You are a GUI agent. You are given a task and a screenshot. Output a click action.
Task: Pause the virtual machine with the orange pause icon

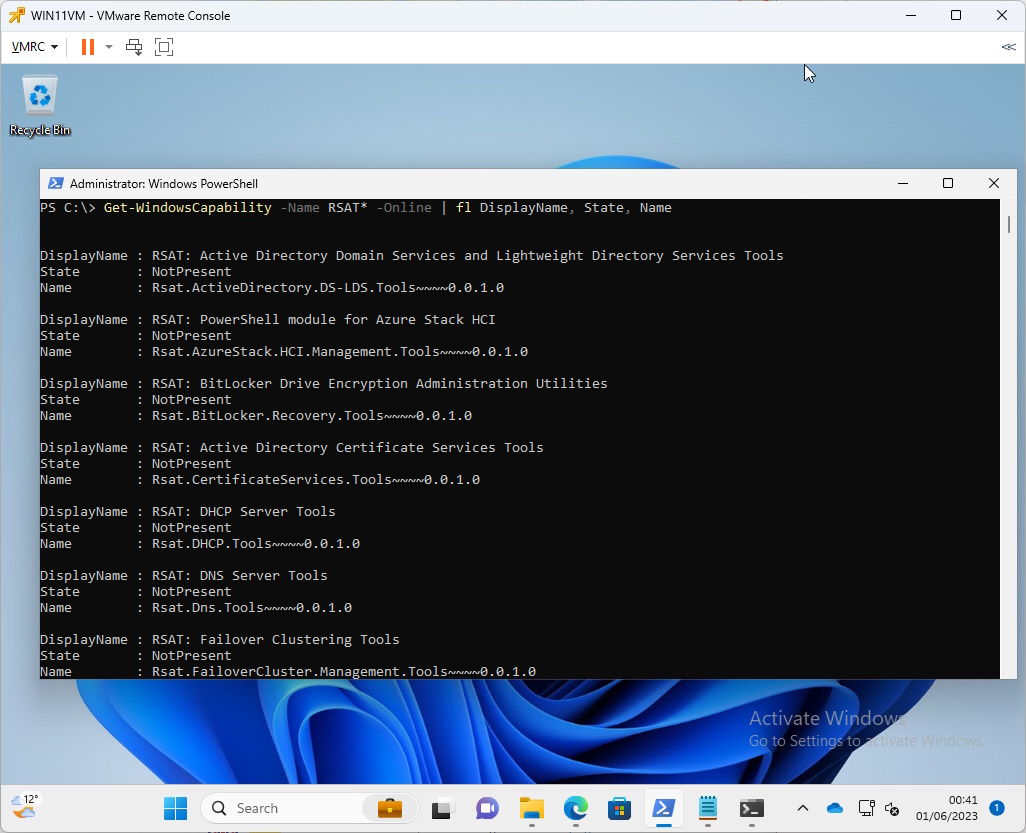click(x=88, y=47)
